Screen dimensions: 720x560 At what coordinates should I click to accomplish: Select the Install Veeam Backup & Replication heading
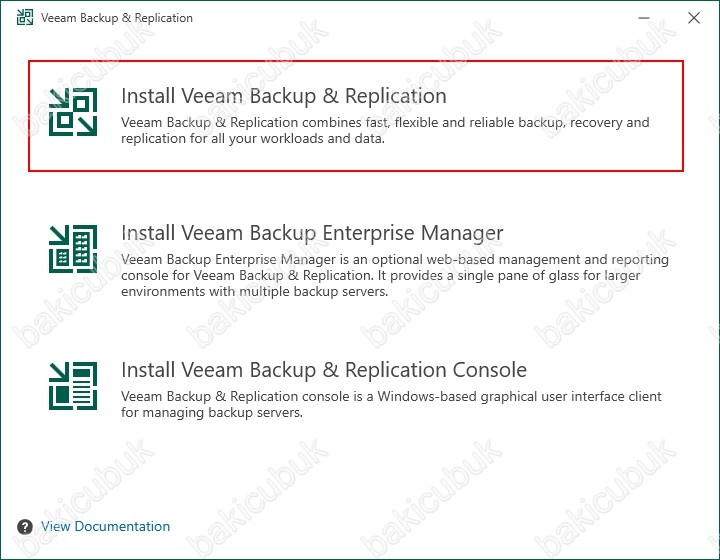[284, 96]
